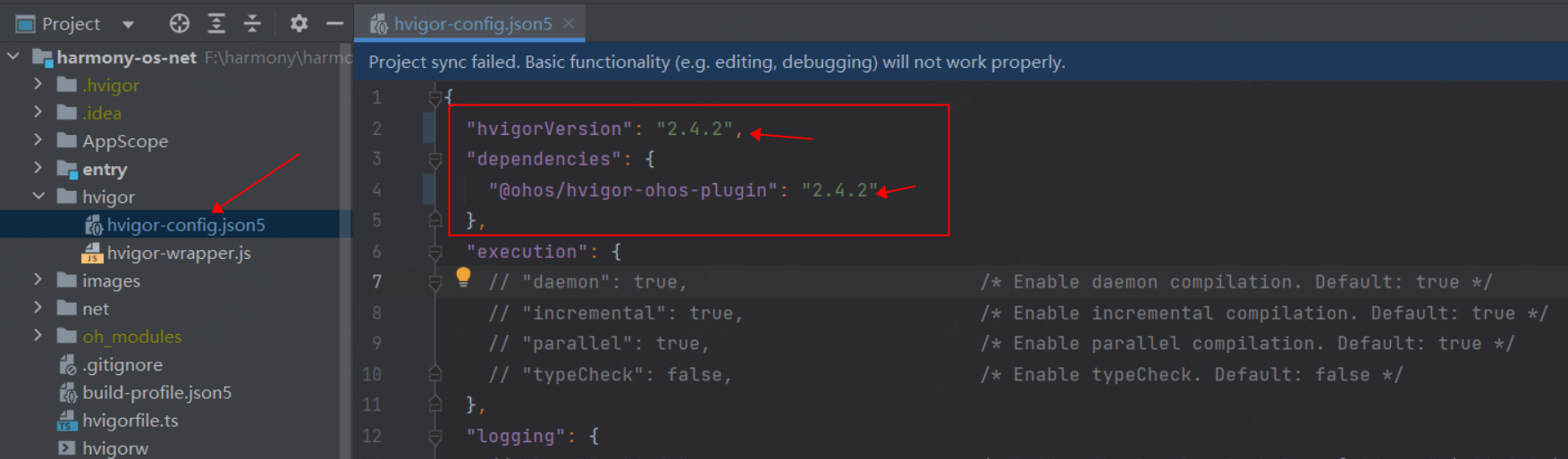Click the hvigorfile.ts file icon
Image resolution: width=1568 pixels, height=459 pixels.
67,420
